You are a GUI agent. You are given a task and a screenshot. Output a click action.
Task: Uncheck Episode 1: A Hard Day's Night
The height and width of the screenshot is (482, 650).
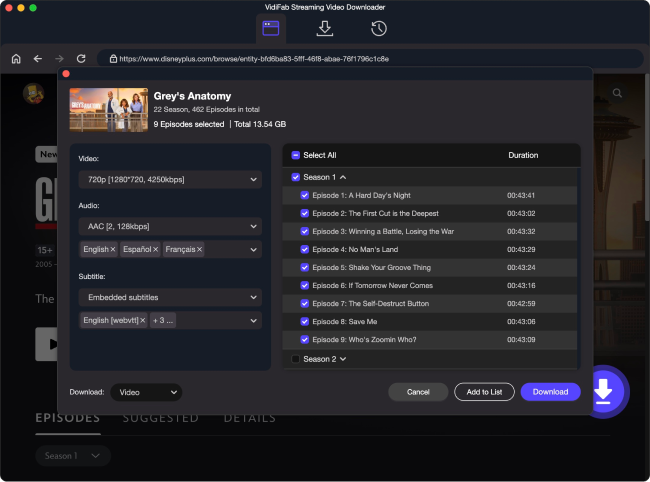[x=305, y=195]
